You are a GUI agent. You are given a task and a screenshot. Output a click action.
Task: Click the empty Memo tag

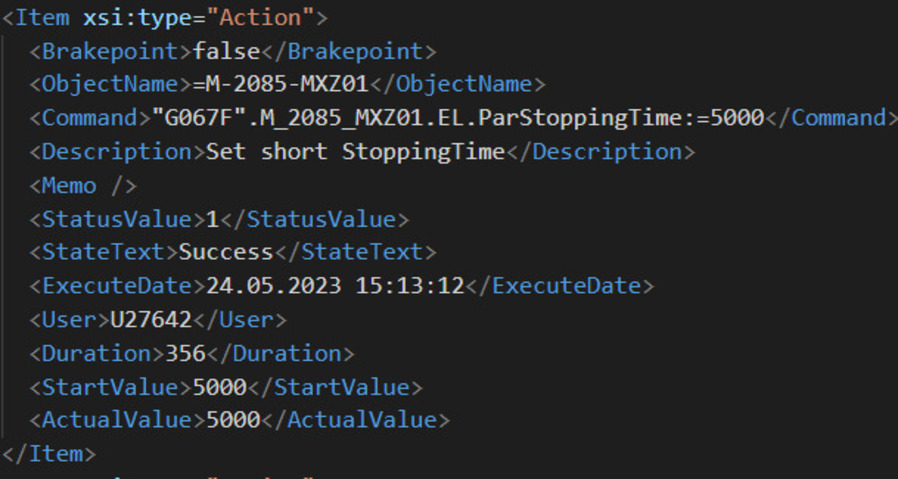[x=83, y=185]
